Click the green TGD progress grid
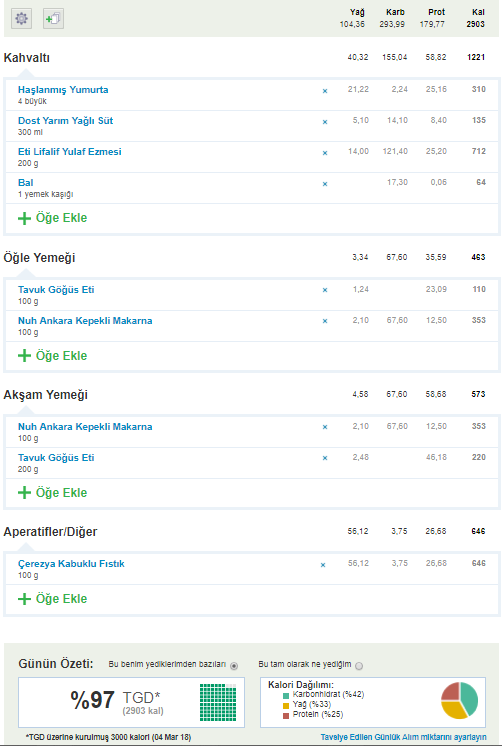The image size is (502, 746). (x=218, y=702)
